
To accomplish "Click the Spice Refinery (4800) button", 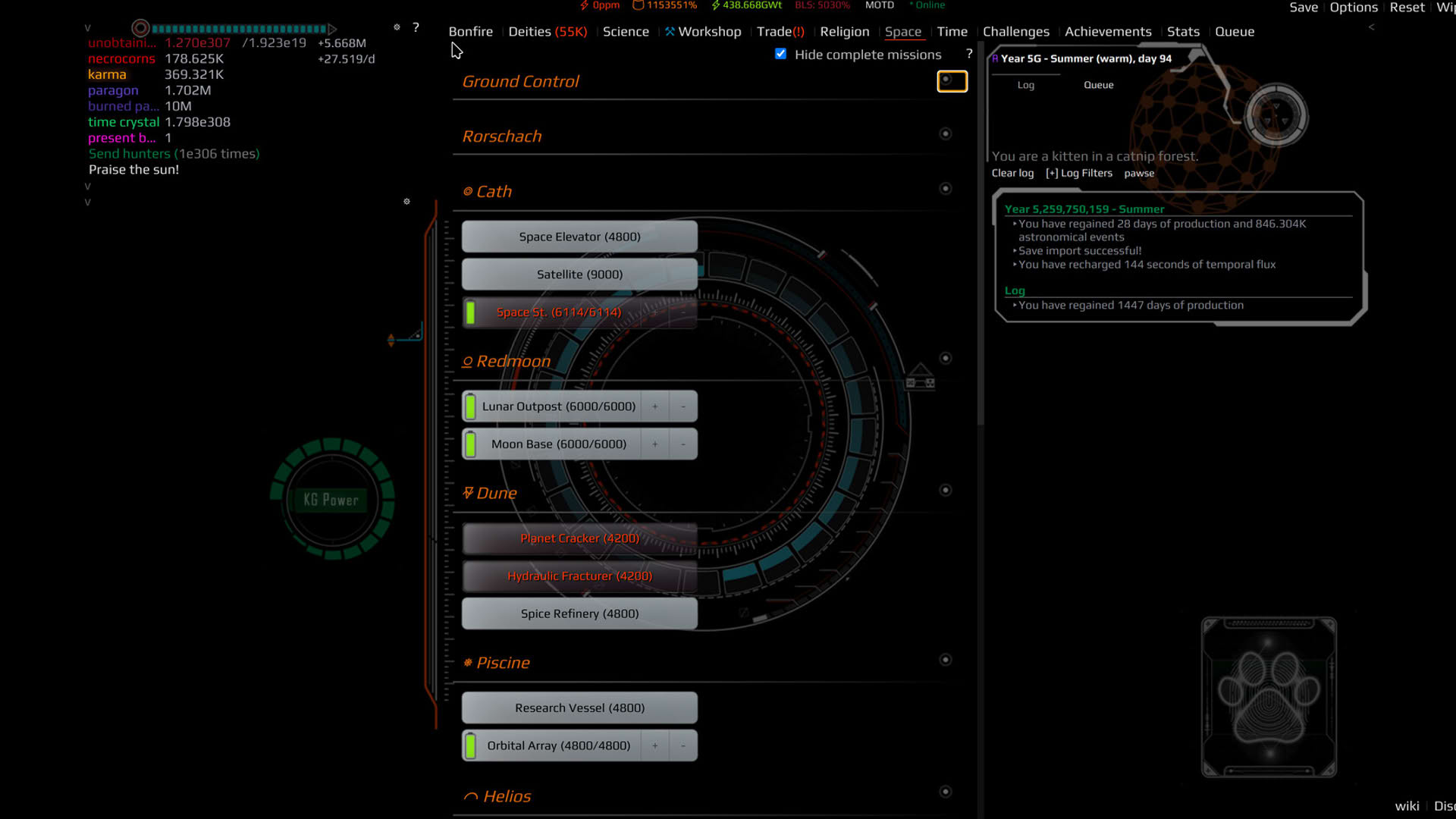I will (579, 613).
